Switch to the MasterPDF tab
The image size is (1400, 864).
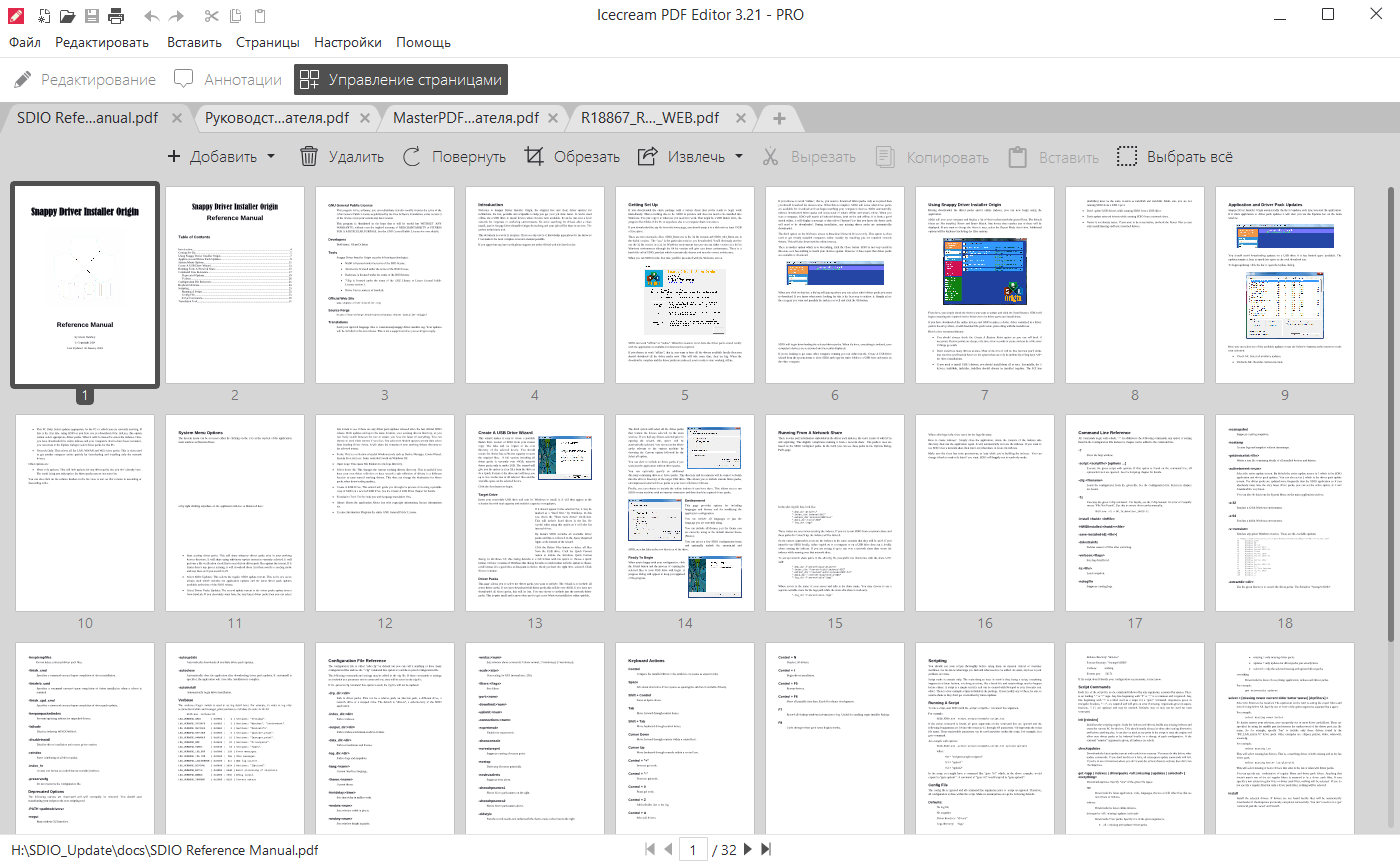tap(466, 117)
